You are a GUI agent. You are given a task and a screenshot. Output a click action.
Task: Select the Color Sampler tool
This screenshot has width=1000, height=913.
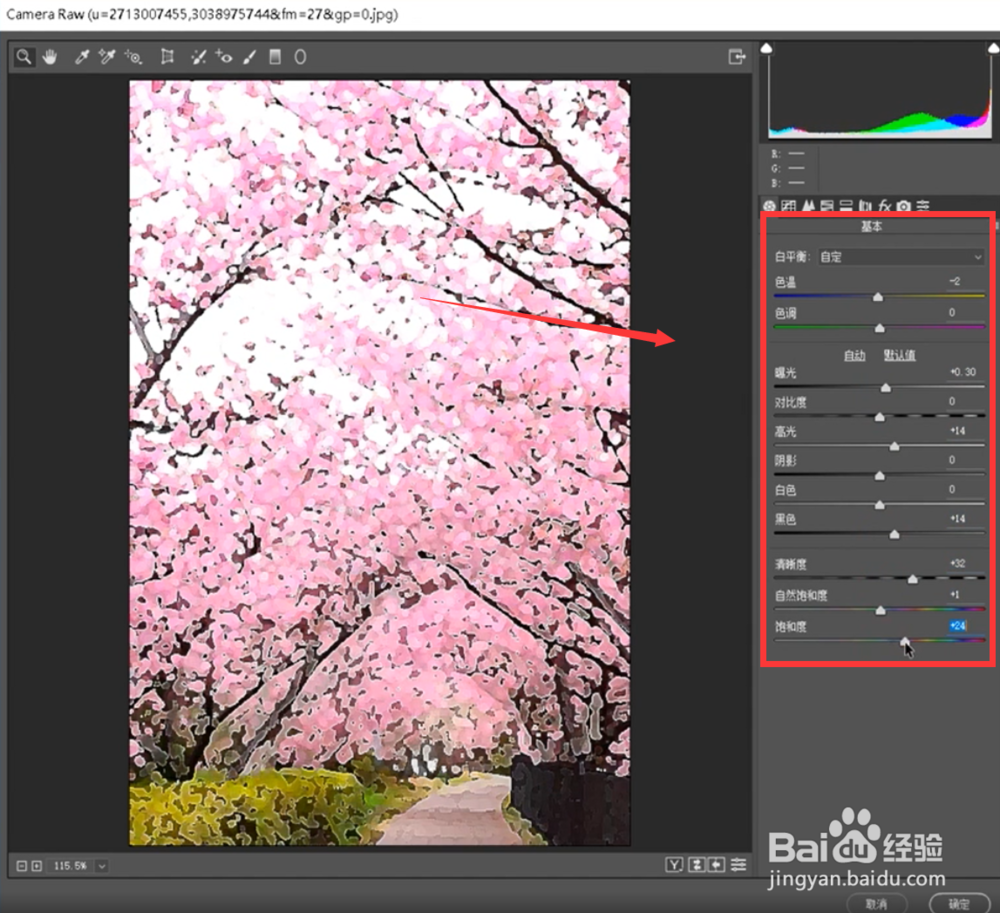pyautogui.click(x=107, y=57)
